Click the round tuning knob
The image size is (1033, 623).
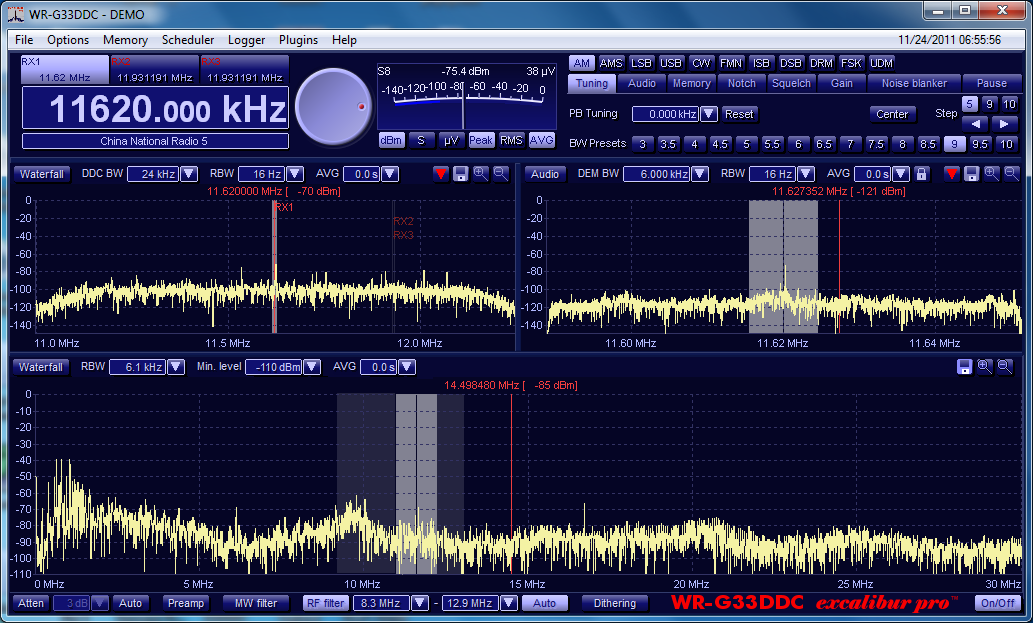(333, 104)
